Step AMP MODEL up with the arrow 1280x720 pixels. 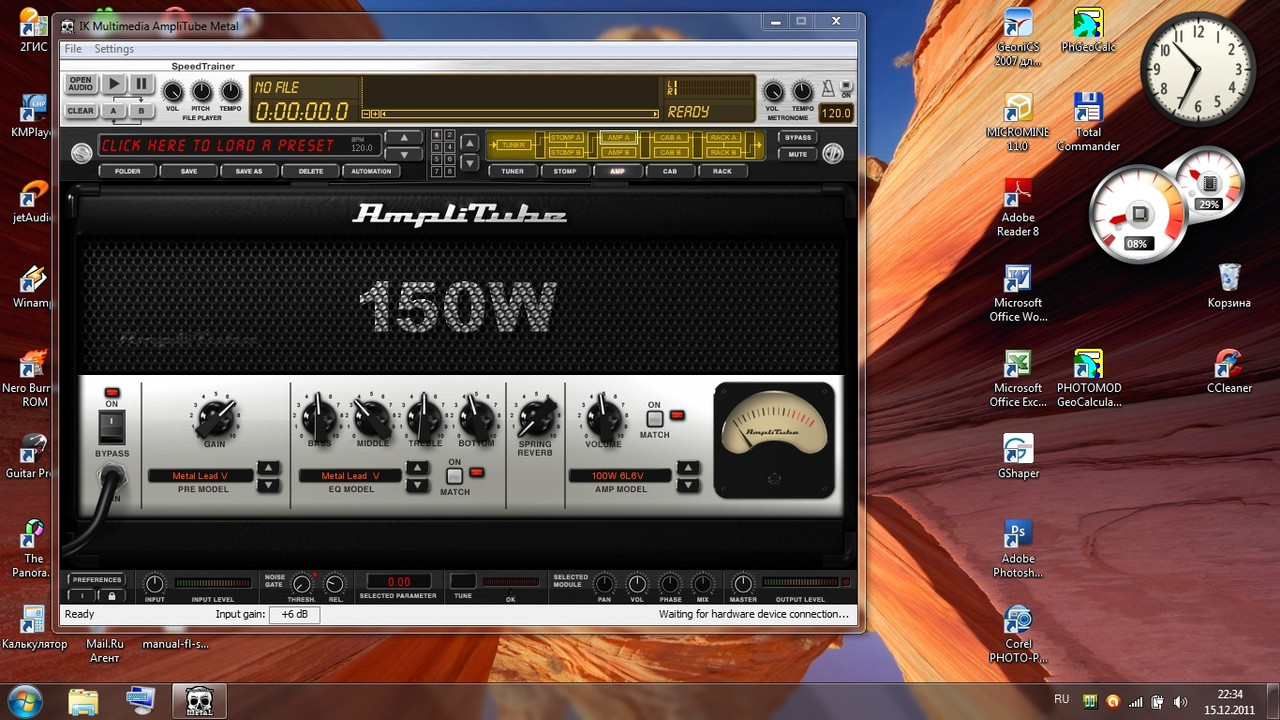click(688, 468)
